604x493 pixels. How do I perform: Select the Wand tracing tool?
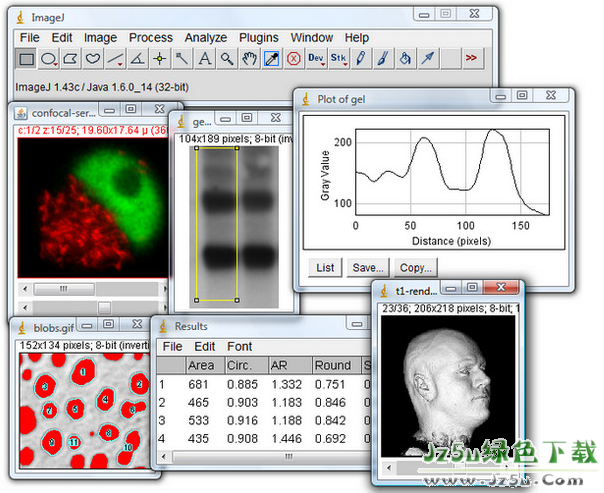tap(182, 59)
